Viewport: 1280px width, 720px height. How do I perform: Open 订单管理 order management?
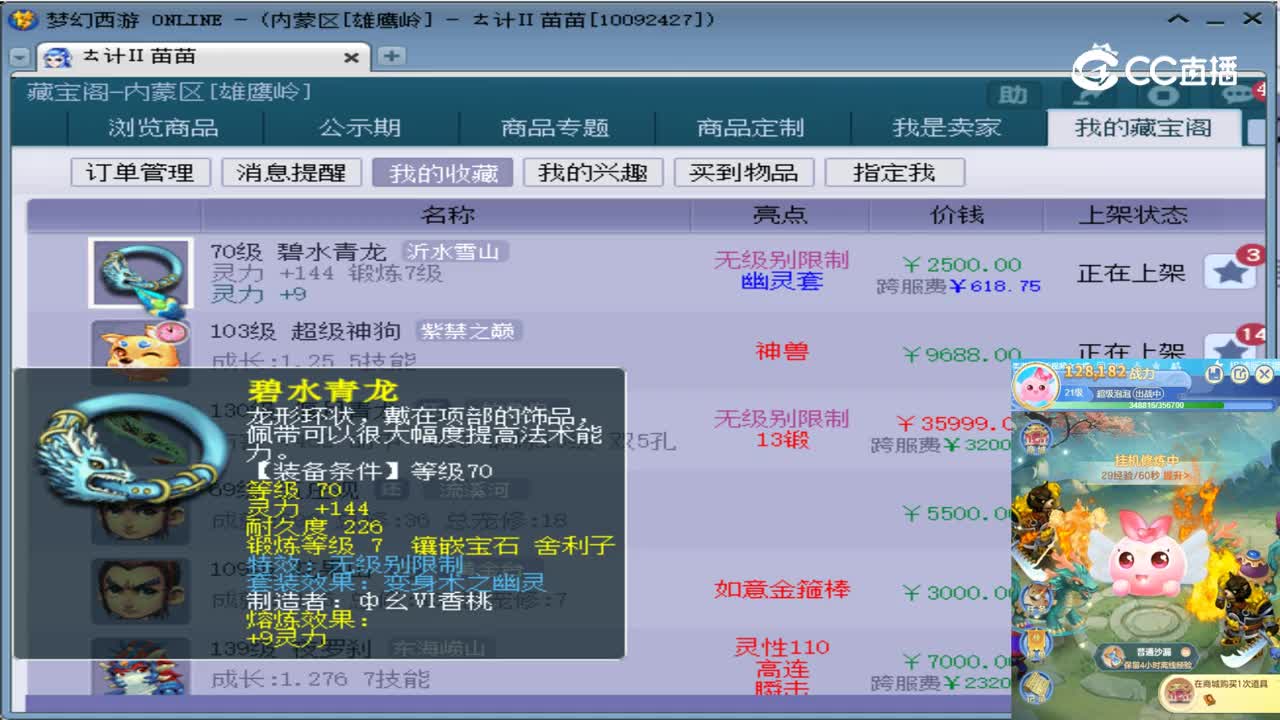click(x=140, y=172)
